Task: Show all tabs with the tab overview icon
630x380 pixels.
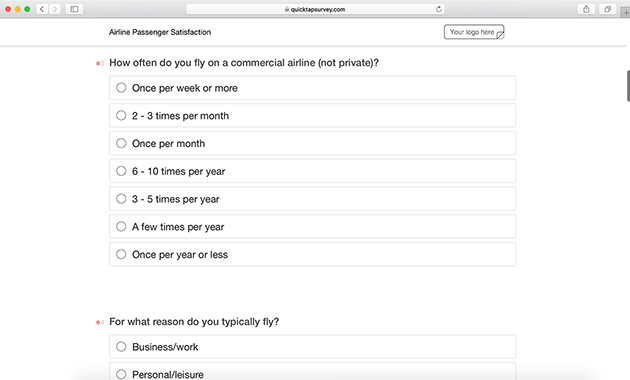Action: coord(608,9)
